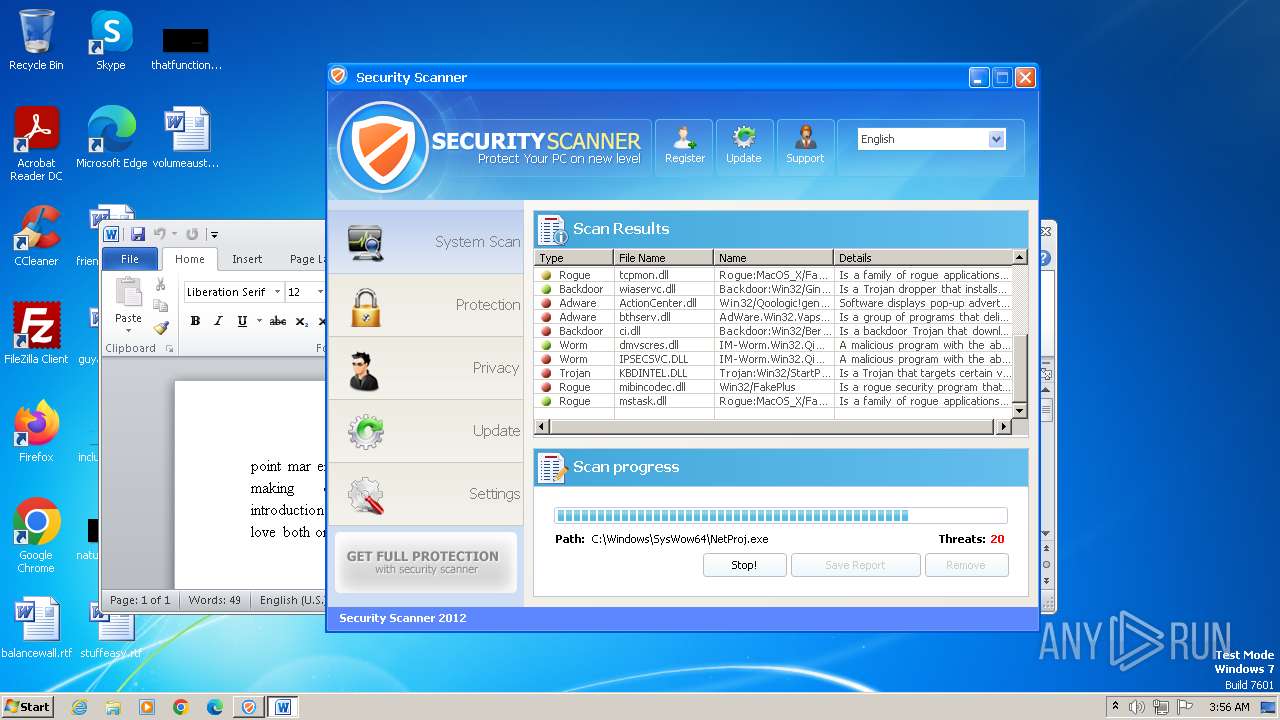This screenshot has height=720, width=1280.
Task: Switch to the Home tab in Word
Action: tap(190, 259)
